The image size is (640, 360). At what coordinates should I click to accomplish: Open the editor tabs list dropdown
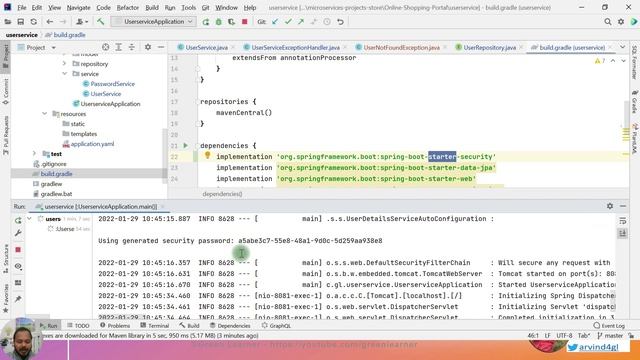622,47
